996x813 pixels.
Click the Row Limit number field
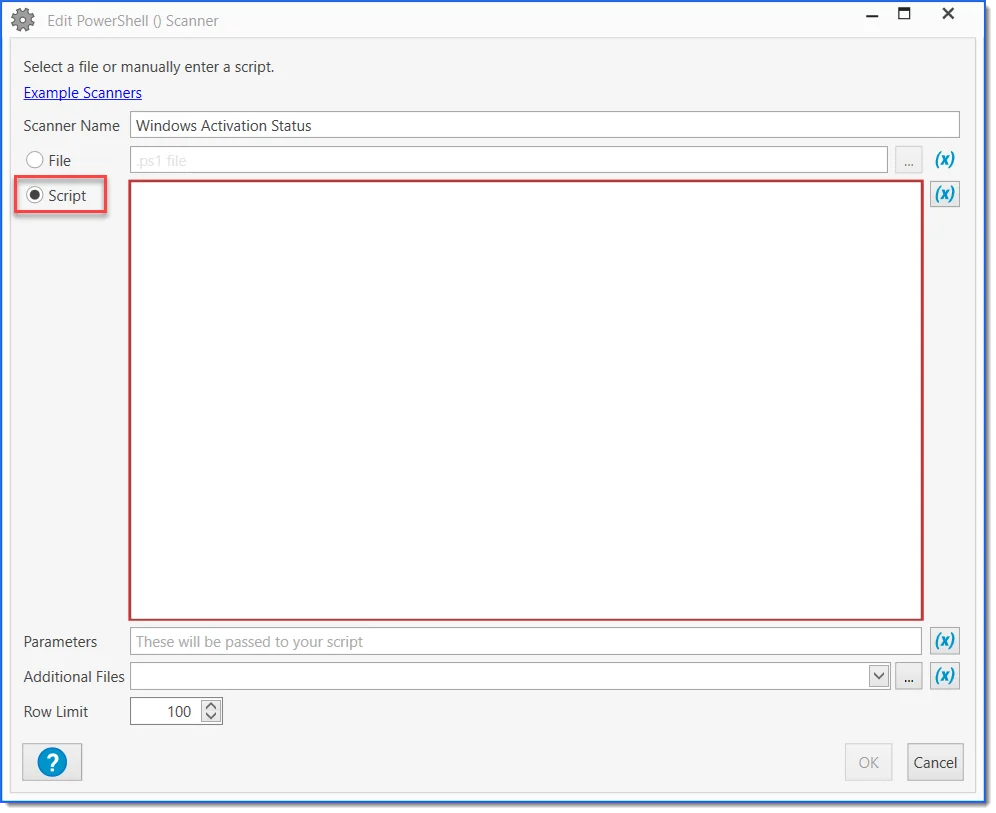click(x=165, y=712)
